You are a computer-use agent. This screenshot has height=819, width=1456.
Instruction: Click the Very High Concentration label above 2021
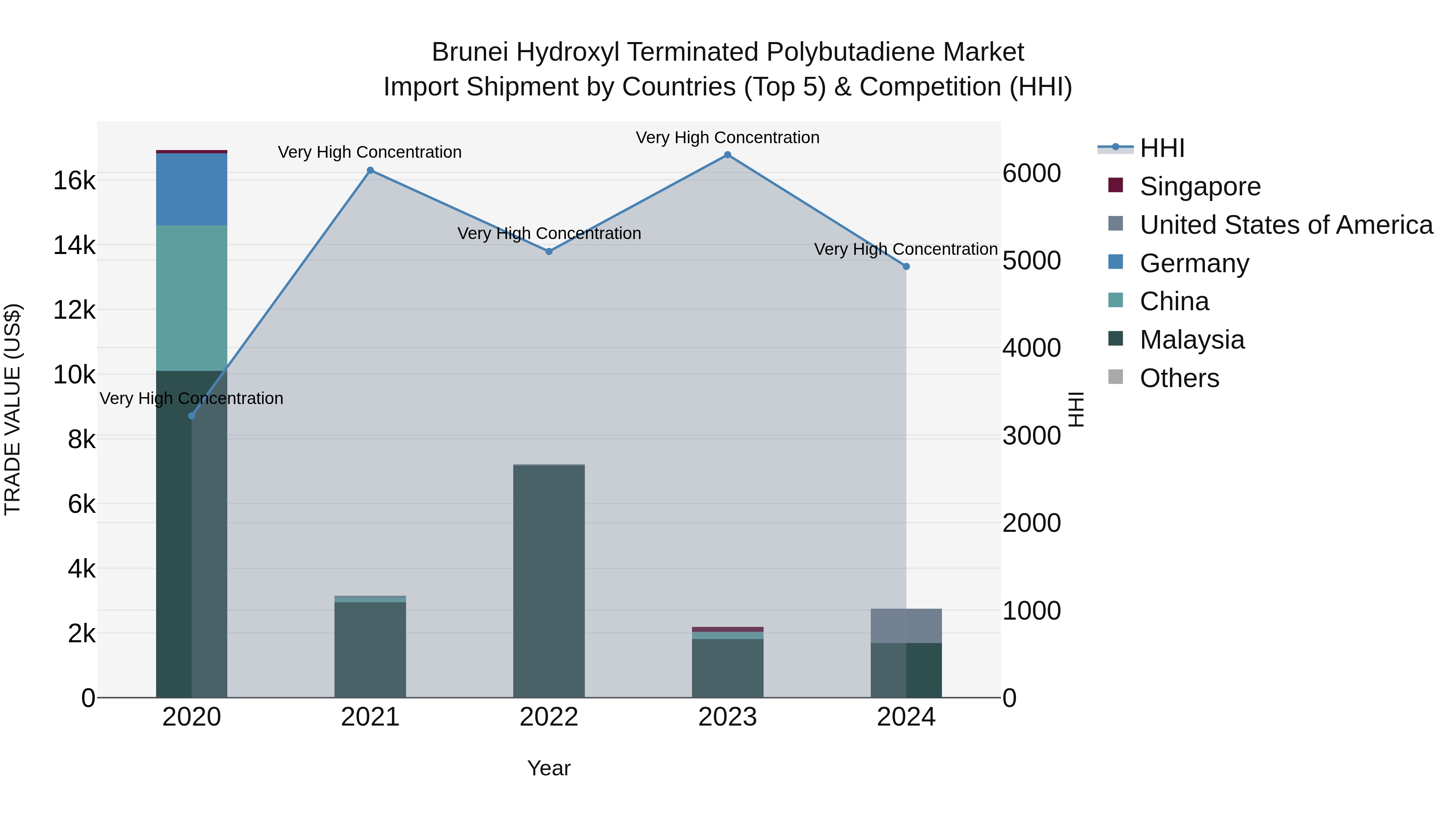click(x=370, y=152)
